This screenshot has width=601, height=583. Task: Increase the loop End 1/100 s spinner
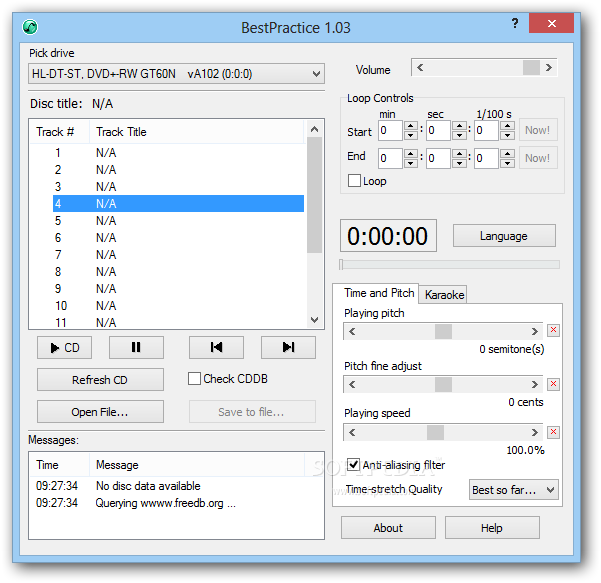[x=507, y=154]
